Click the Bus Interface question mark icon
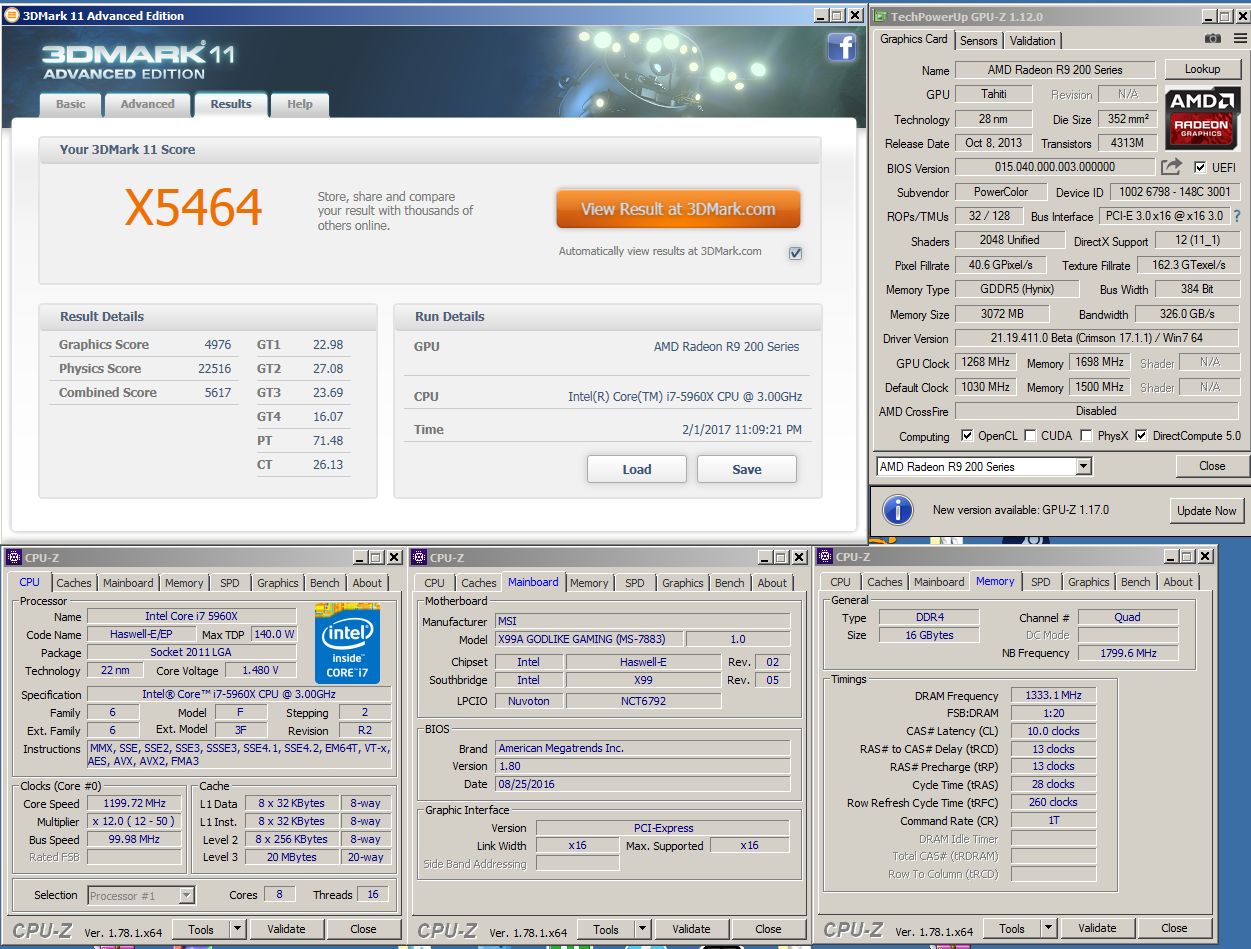 click(x=1237, y=216)
